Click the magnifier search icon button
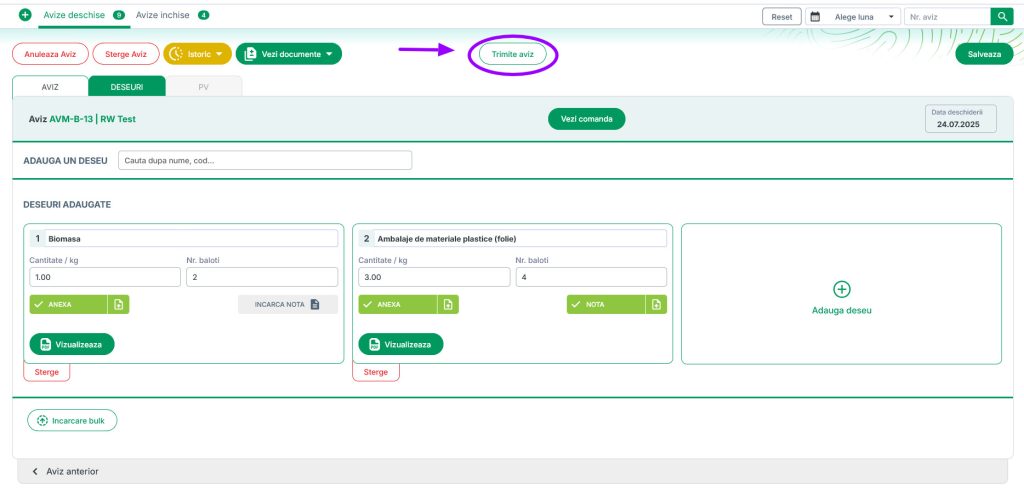 pyautogui.click(x=1001, y=17)
